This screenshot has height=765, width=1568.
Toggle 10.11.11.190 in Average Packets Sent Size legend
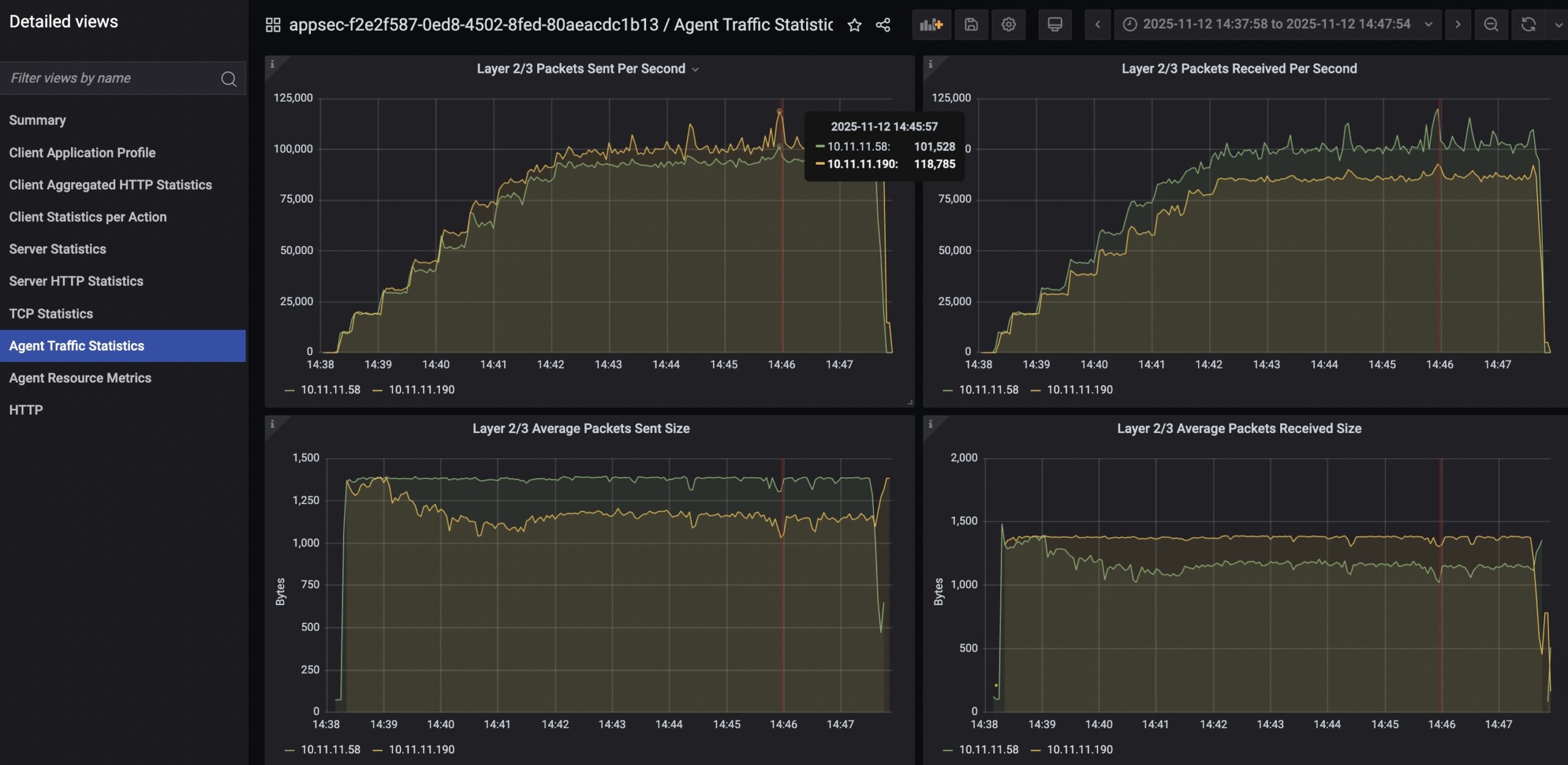point(421,749)
